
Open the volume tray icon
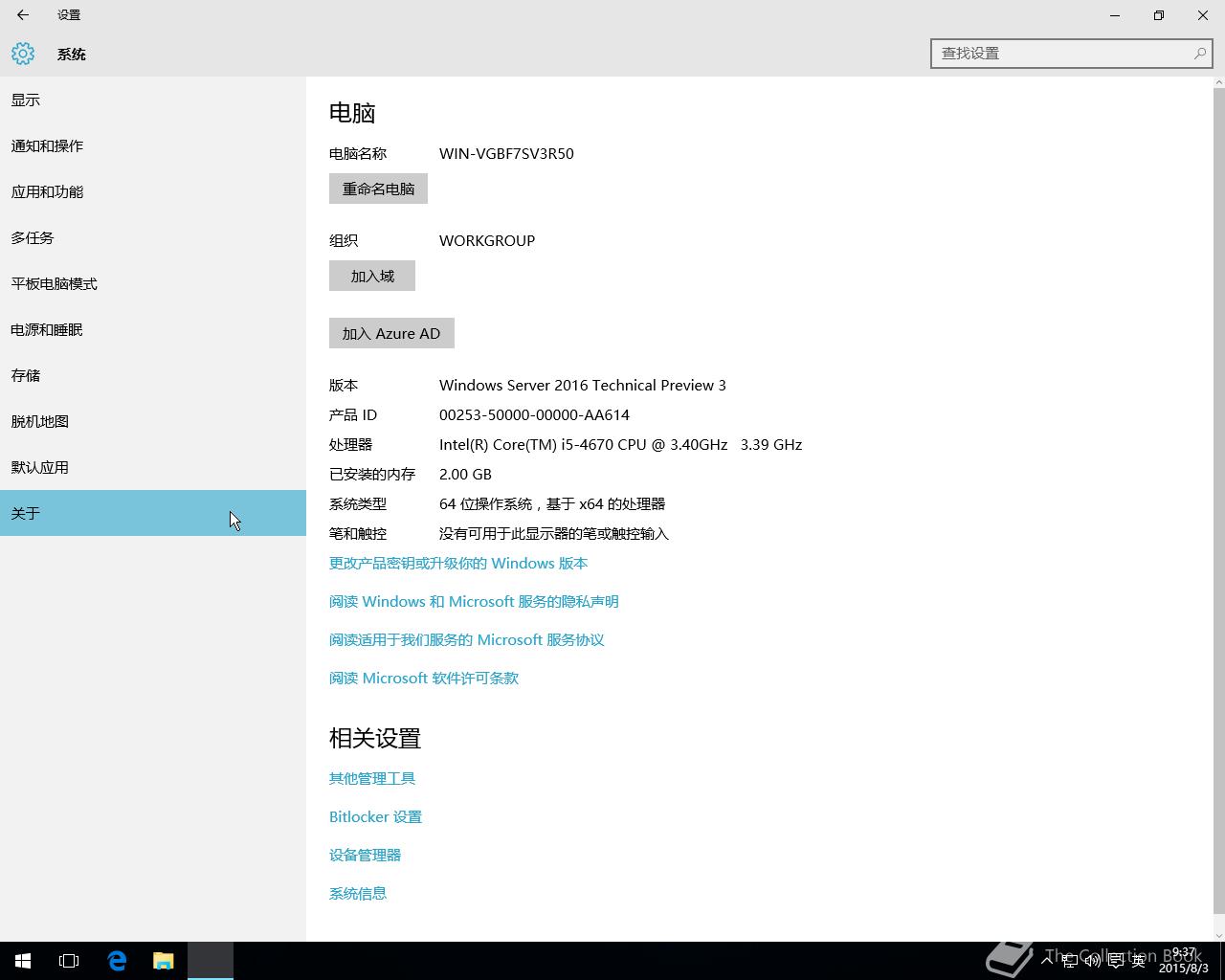point(1092,961)
